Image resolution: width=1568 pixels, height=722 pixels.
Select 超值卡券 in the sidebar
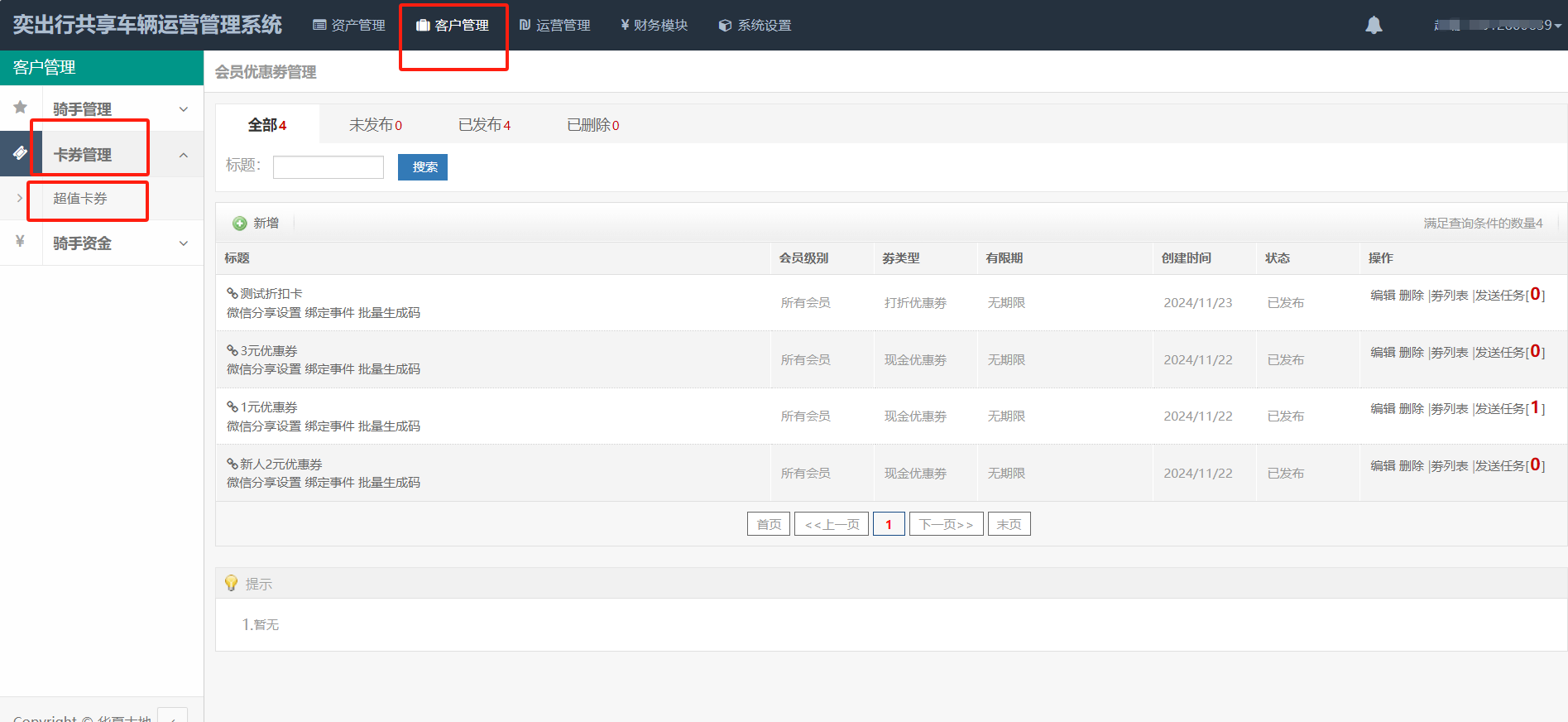[x=80, y=199]
